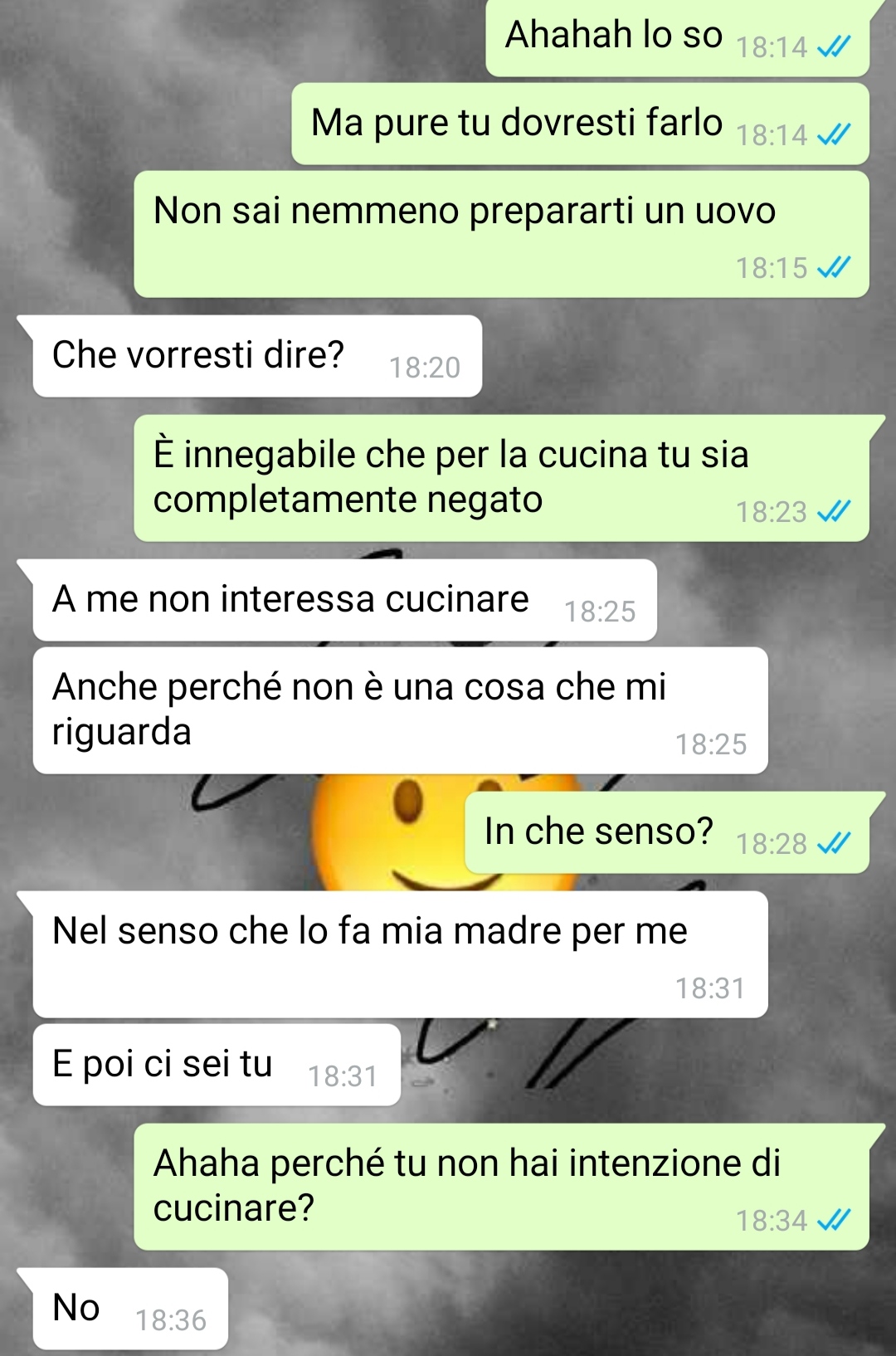The image size is (896, 1356).
Task: Tap the 18:36 timestamp on 'No'
Action: pyautogui.click(x=171, y=1320)
